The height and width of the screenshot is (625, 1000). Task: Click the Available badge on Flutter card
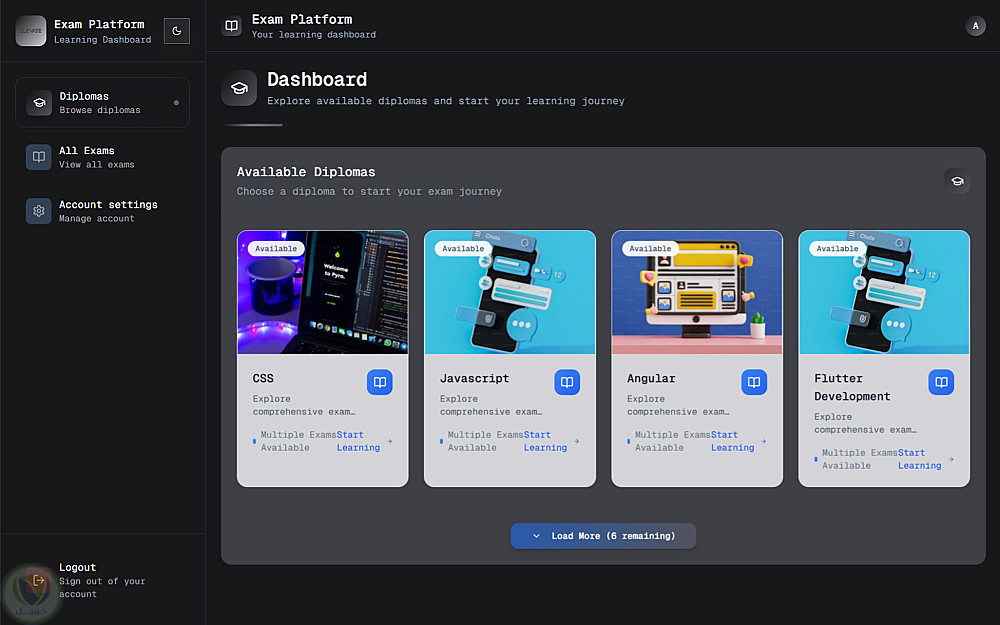[837, 249]
